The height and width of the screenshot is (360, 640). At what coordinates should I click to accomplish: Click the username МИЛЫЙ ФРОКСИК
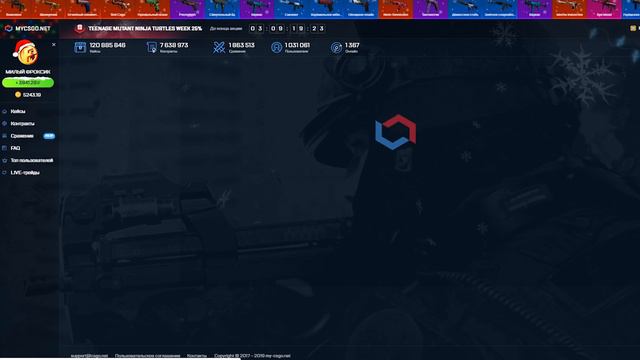coord(28,72)
